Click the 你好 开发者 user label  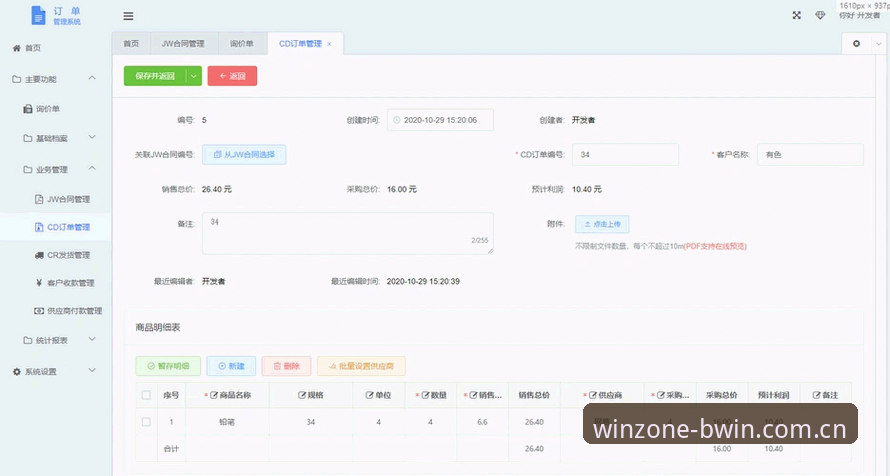859,15
